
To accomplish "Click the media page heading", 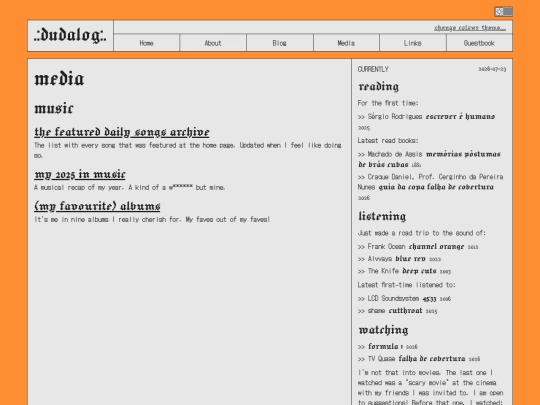I will click(59, 79).
